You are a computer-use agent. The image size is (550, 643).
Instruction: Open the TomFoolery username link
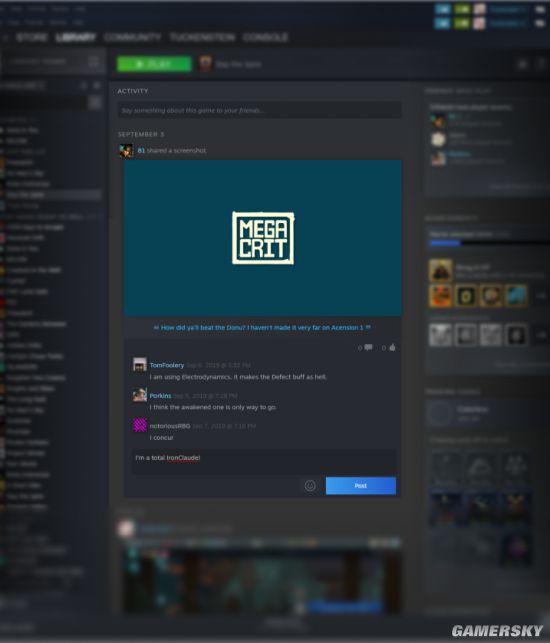point(167,365)
